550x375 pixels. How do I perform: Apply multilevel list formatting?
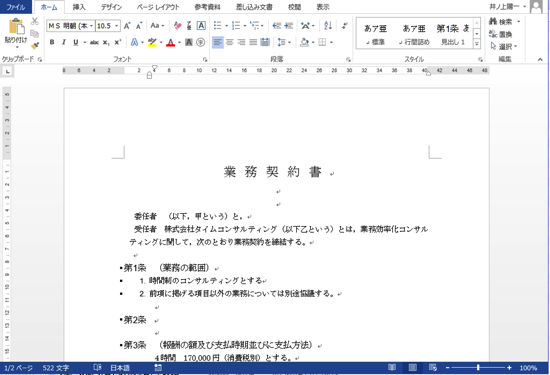click(x=254, y=26)
